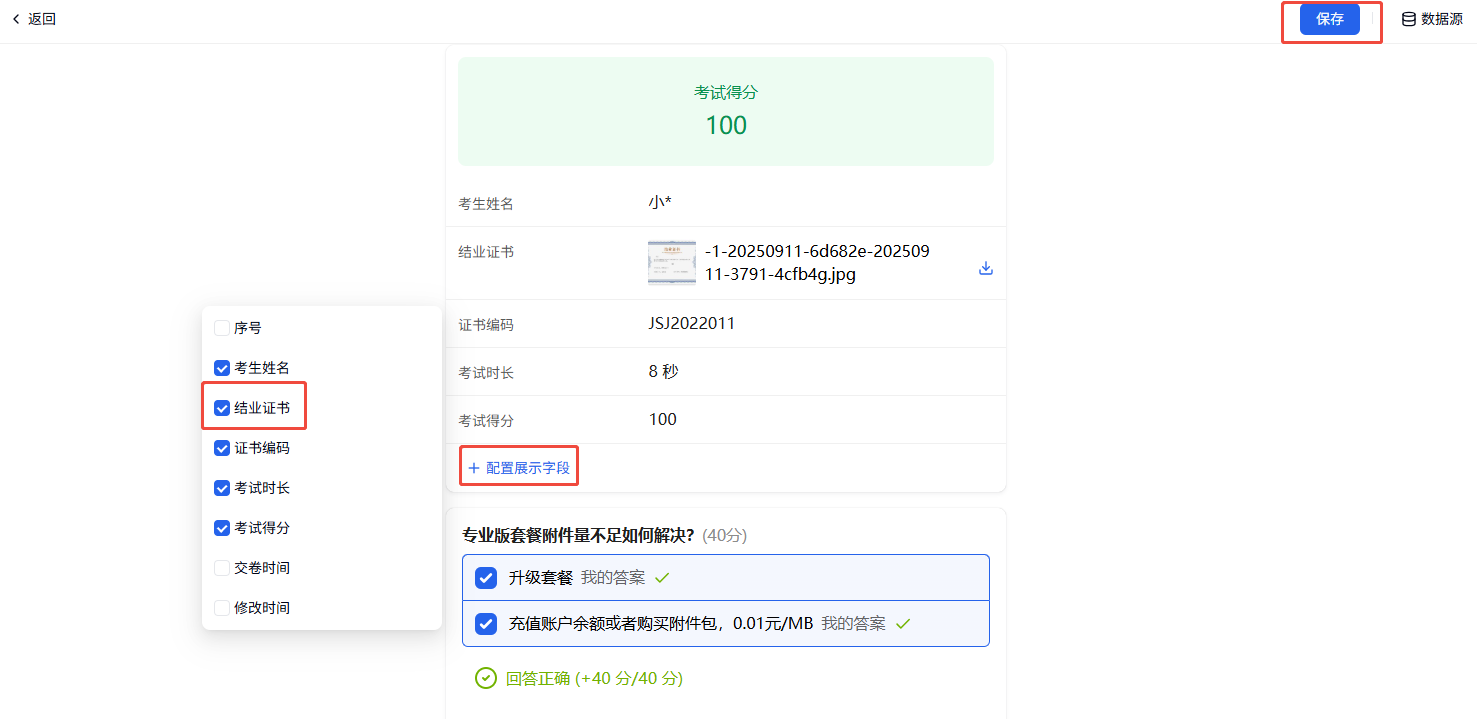Image resolution: width=1477 pixels, height=719 pixels.
Task: Toggle the 证书编码 checkbox off
Action: point(222,448)
